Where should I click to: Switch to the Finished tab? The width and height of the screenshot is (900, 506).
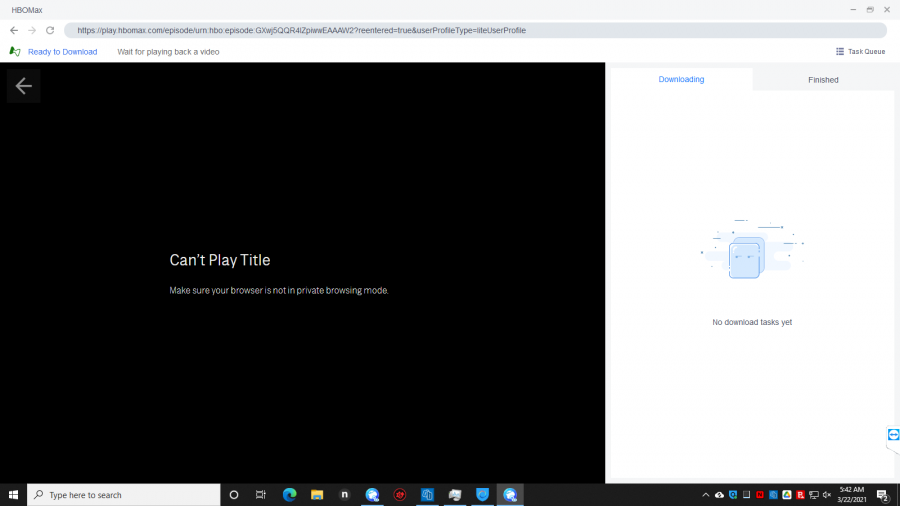point(823,80)
